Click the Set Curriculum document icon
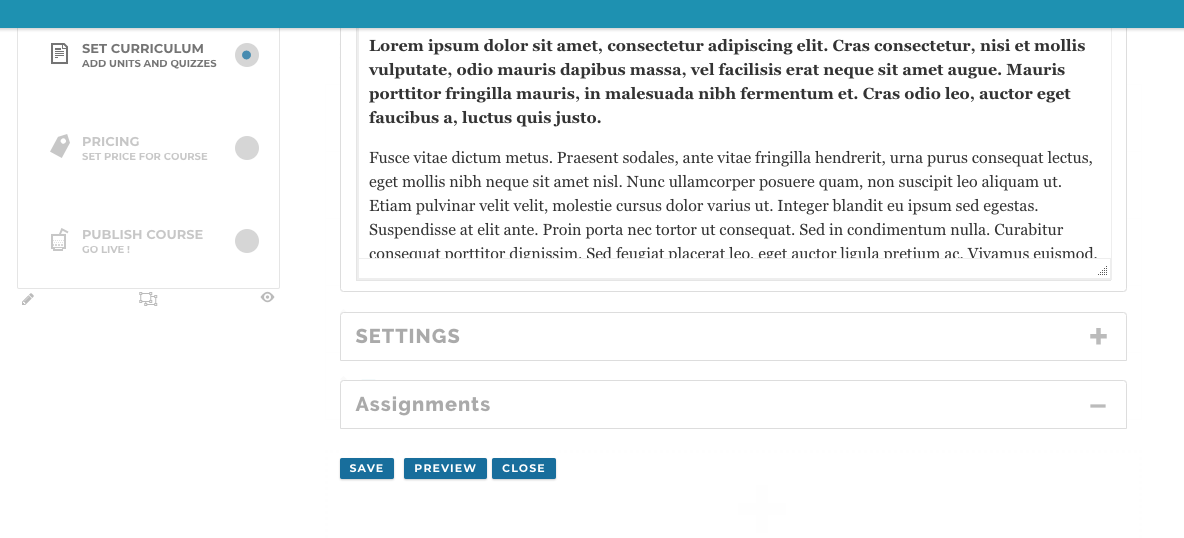Screen dimensions: 1184x538 pos(60,54)
